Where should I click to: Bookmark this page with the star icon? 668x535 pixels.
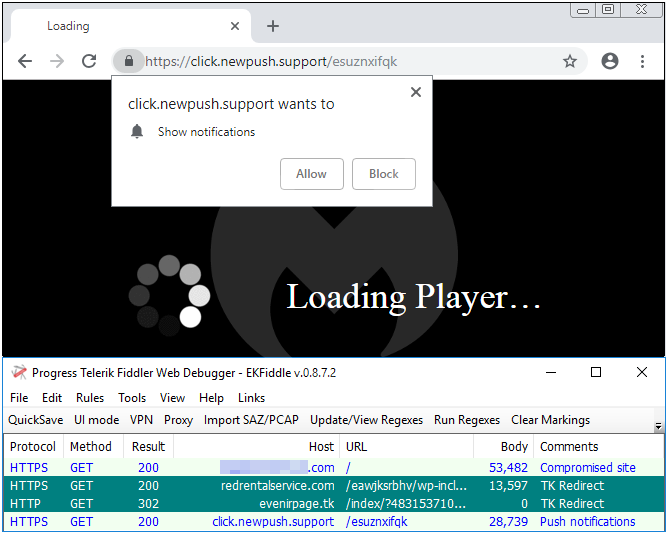[570, 61]
